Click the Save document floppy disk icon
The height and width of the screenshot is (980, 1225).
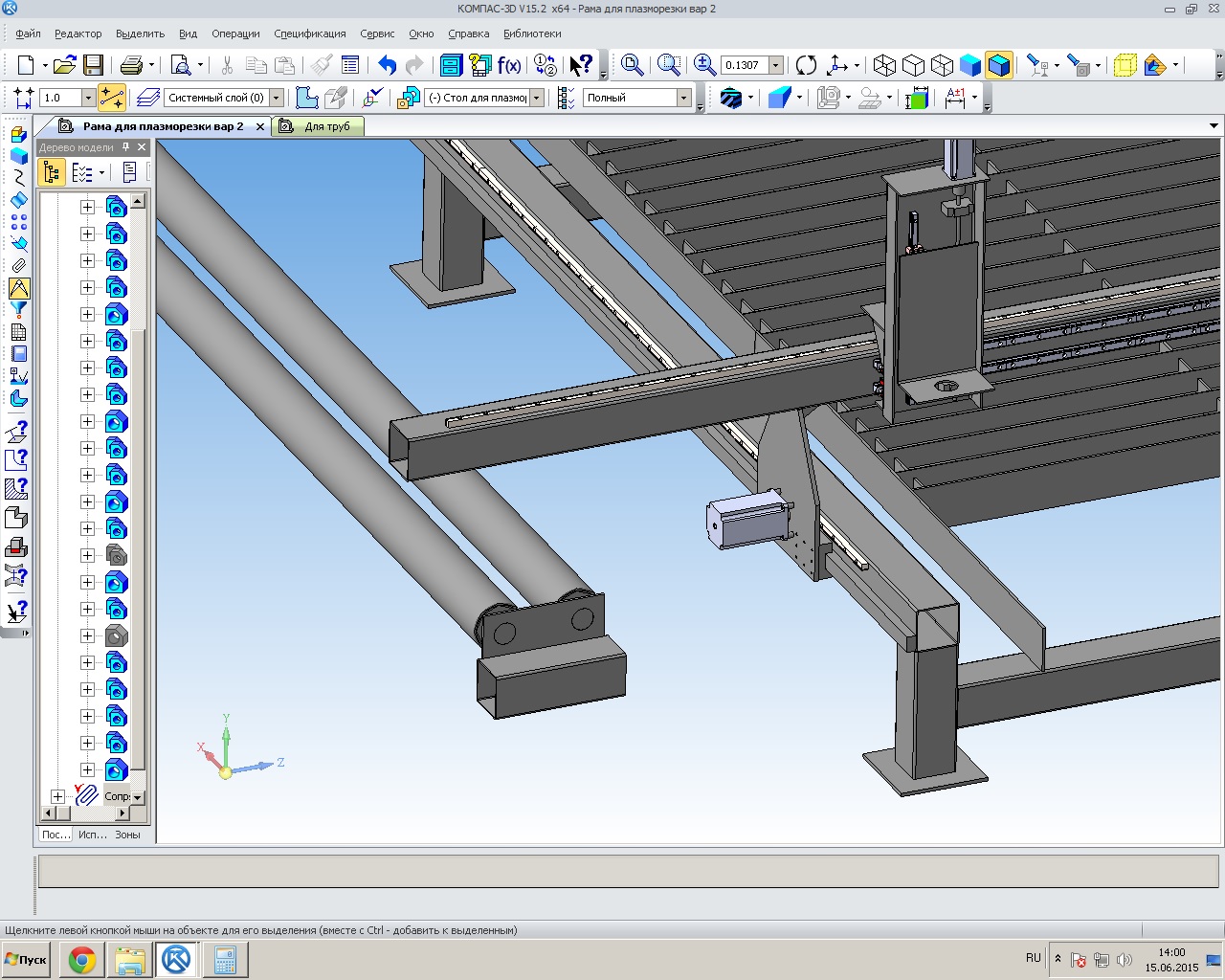pos(93,65)
